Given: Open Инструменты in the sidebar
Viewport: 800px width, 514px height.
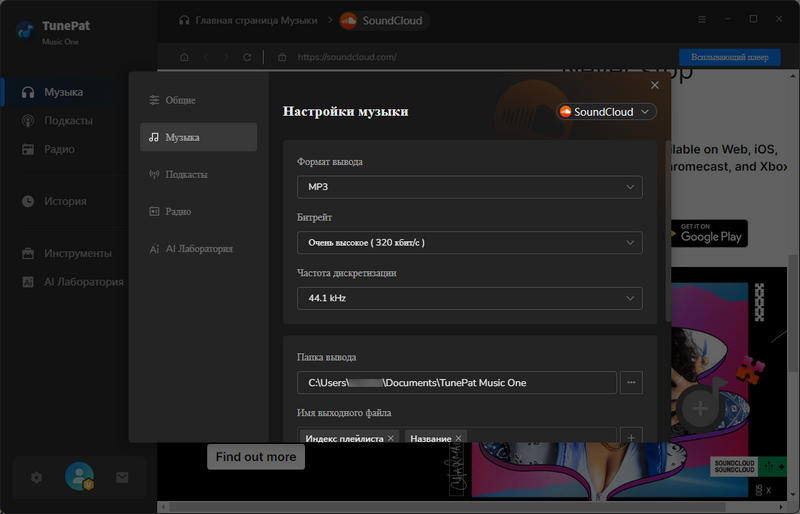Looking at the screenshot, I should [77, 253].
